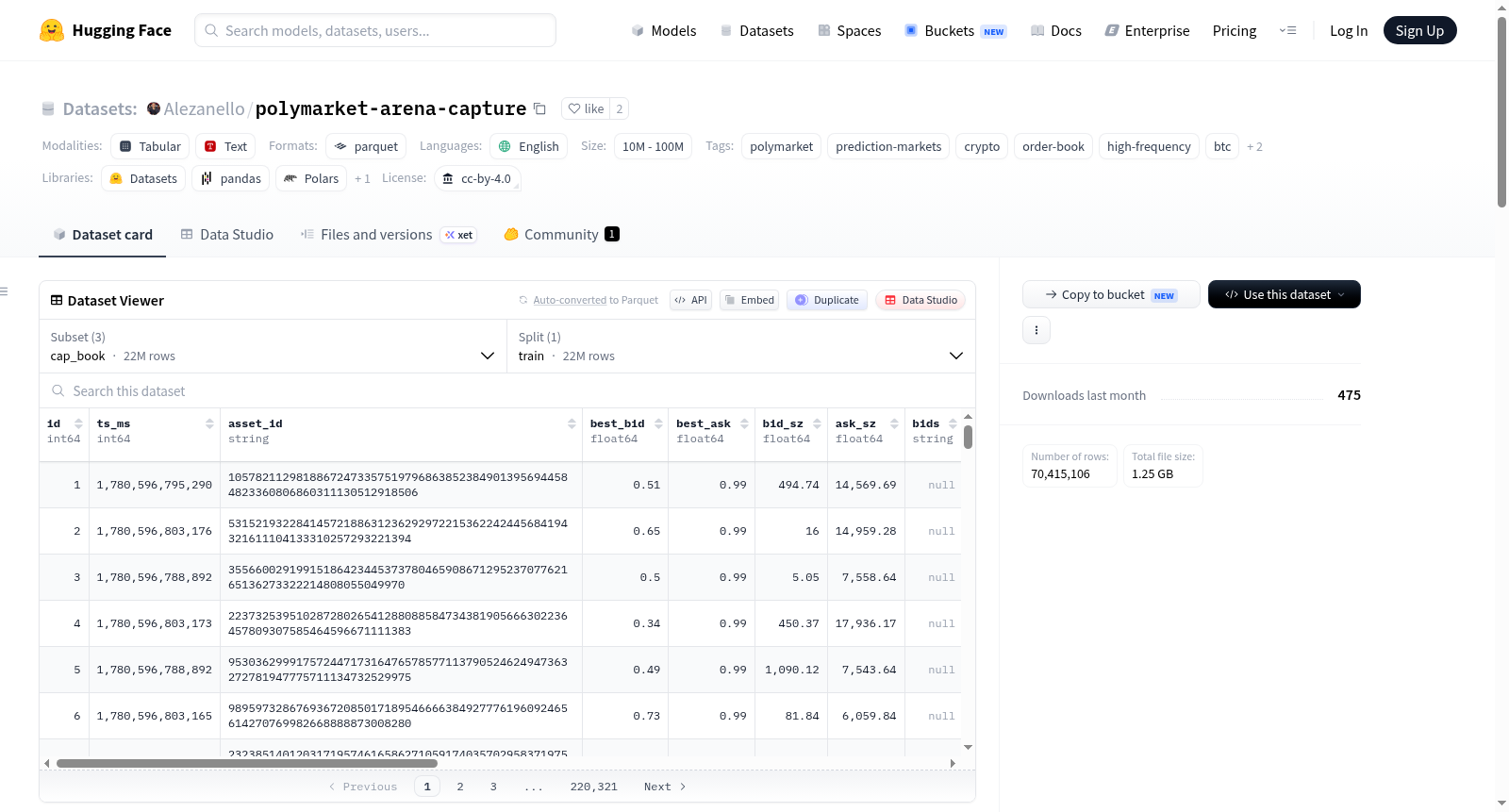Show the +2 more tags
The width and height of the screenshot is (1509, 812).
point(1254,146)
